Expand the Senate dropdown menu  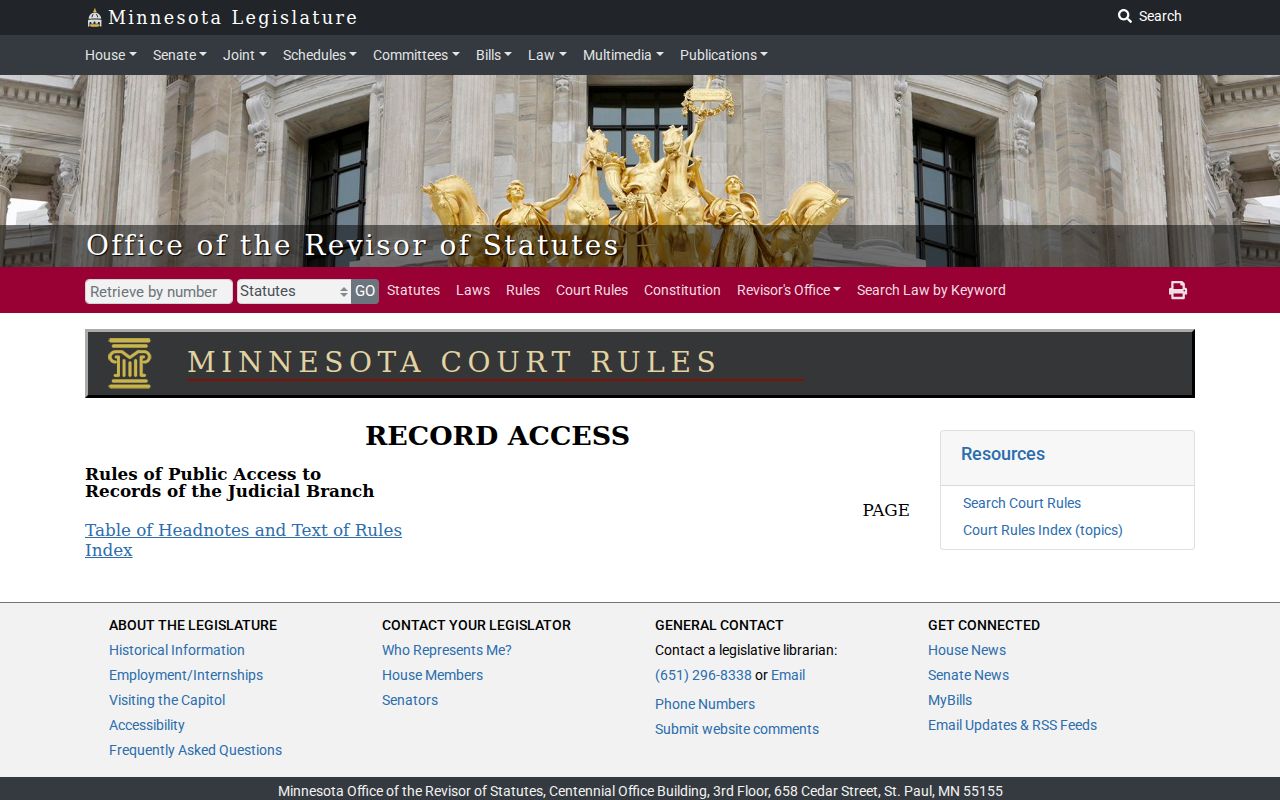click(179, 55)
